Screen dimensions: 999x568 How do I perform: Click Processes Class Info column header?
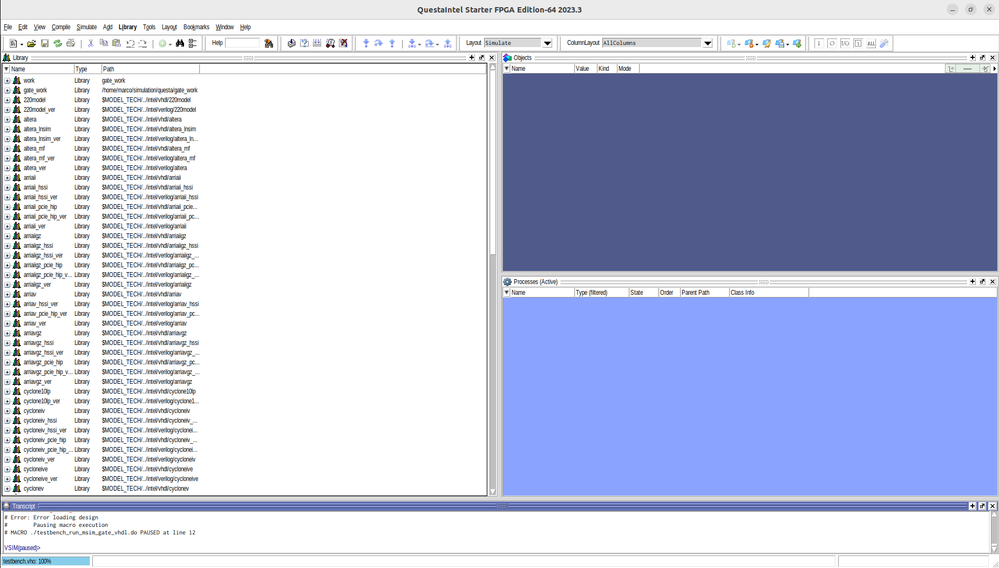pyautogui.click(x=768, y=292)
